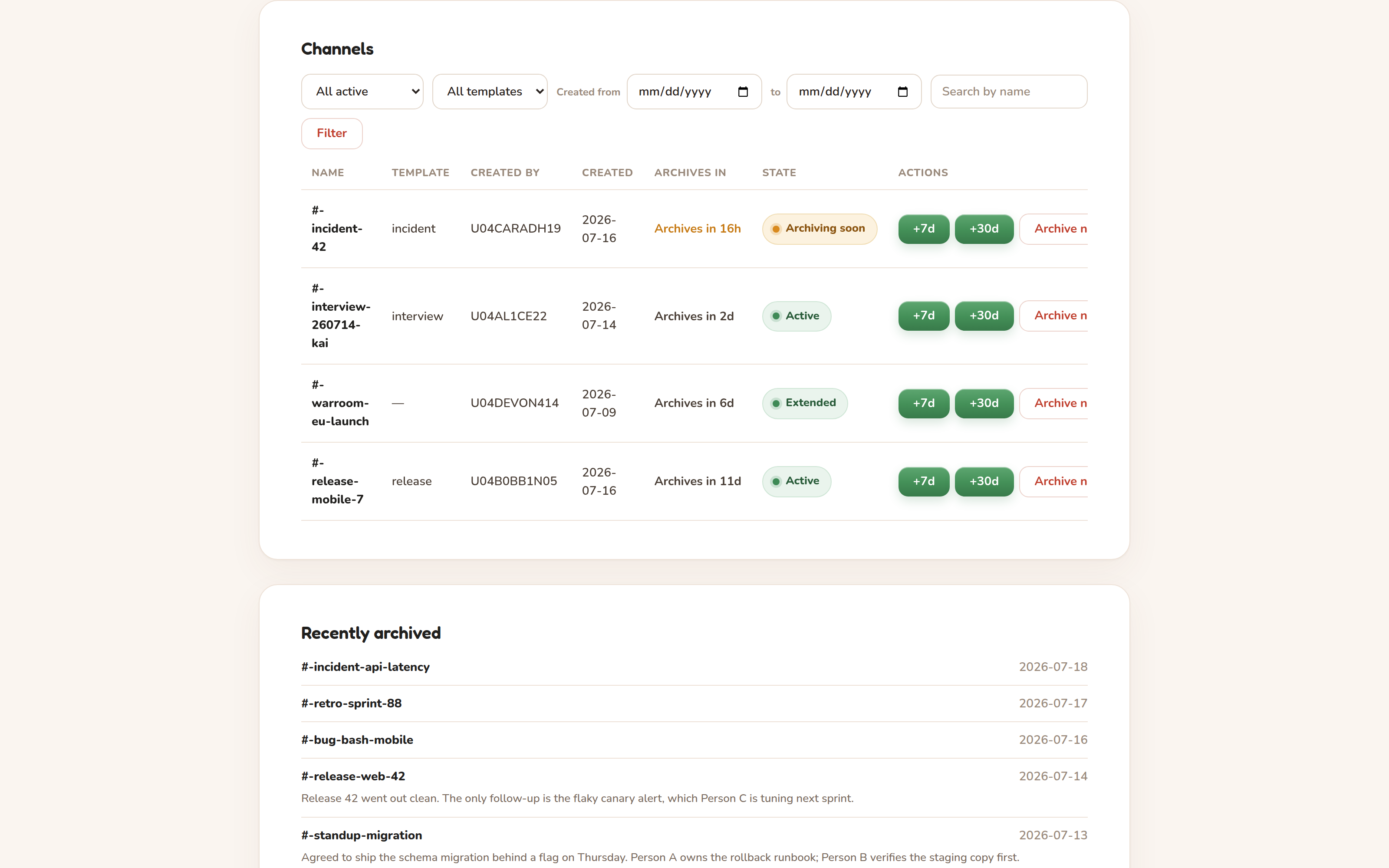Screen dimensions: 1389x868
Task: Click channel name #-interview-260714-kai
Action: click(x=341, y=316)
